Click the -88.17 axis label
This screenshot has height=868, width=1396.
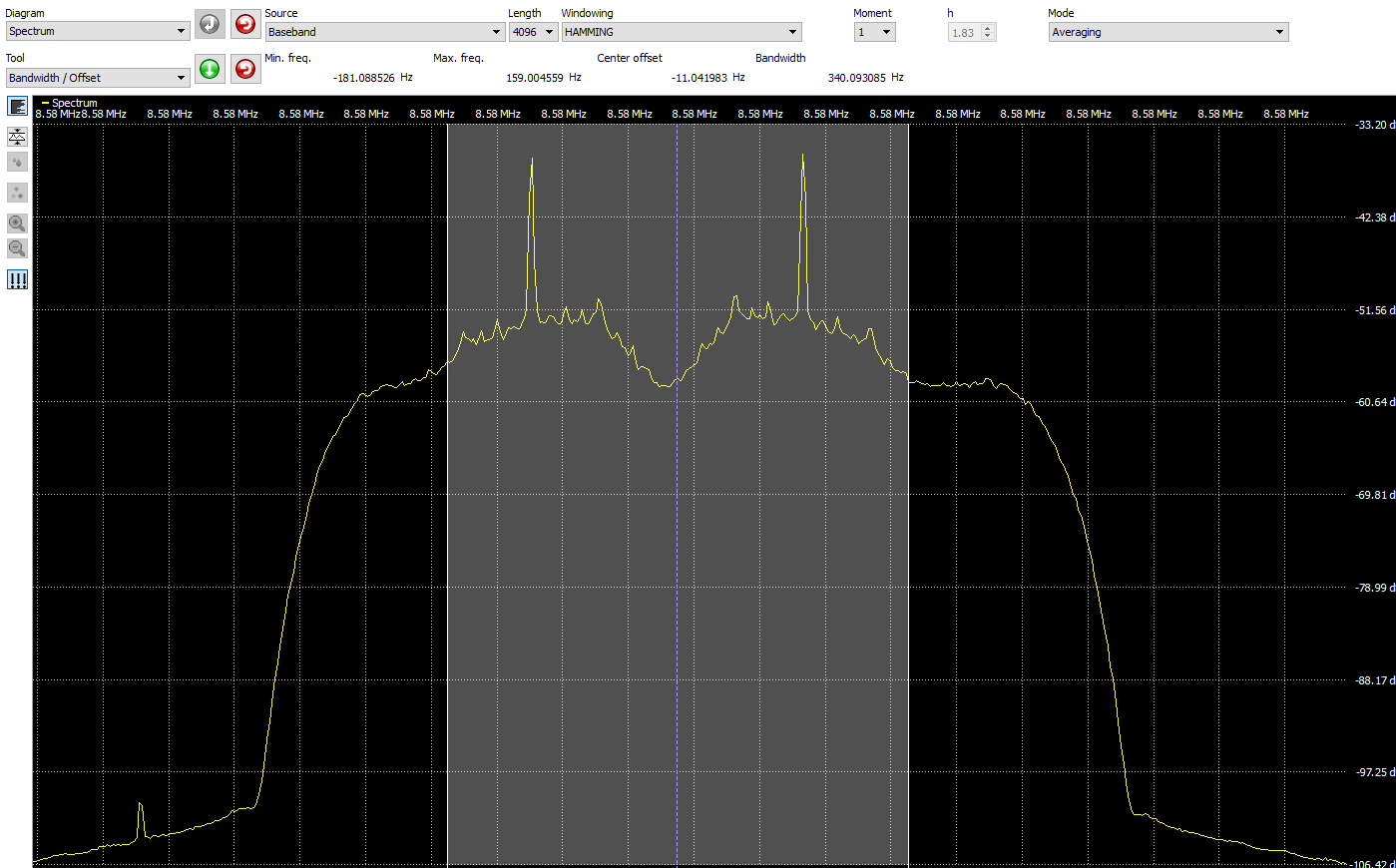tap(1375, 680)
